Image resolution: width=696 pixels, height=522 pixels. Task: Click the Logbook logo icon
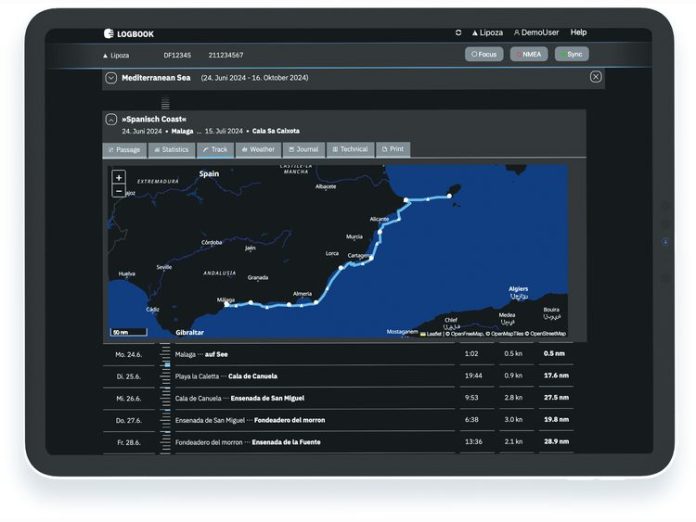109,33
